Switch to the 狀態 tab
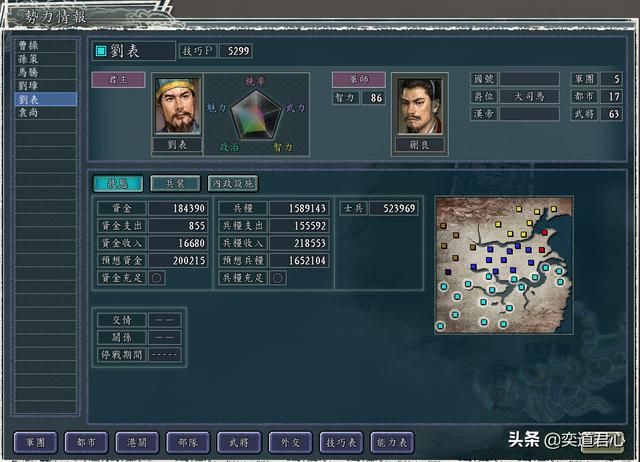Viewport: 640px width, 462px height. (x=118, y=184)
